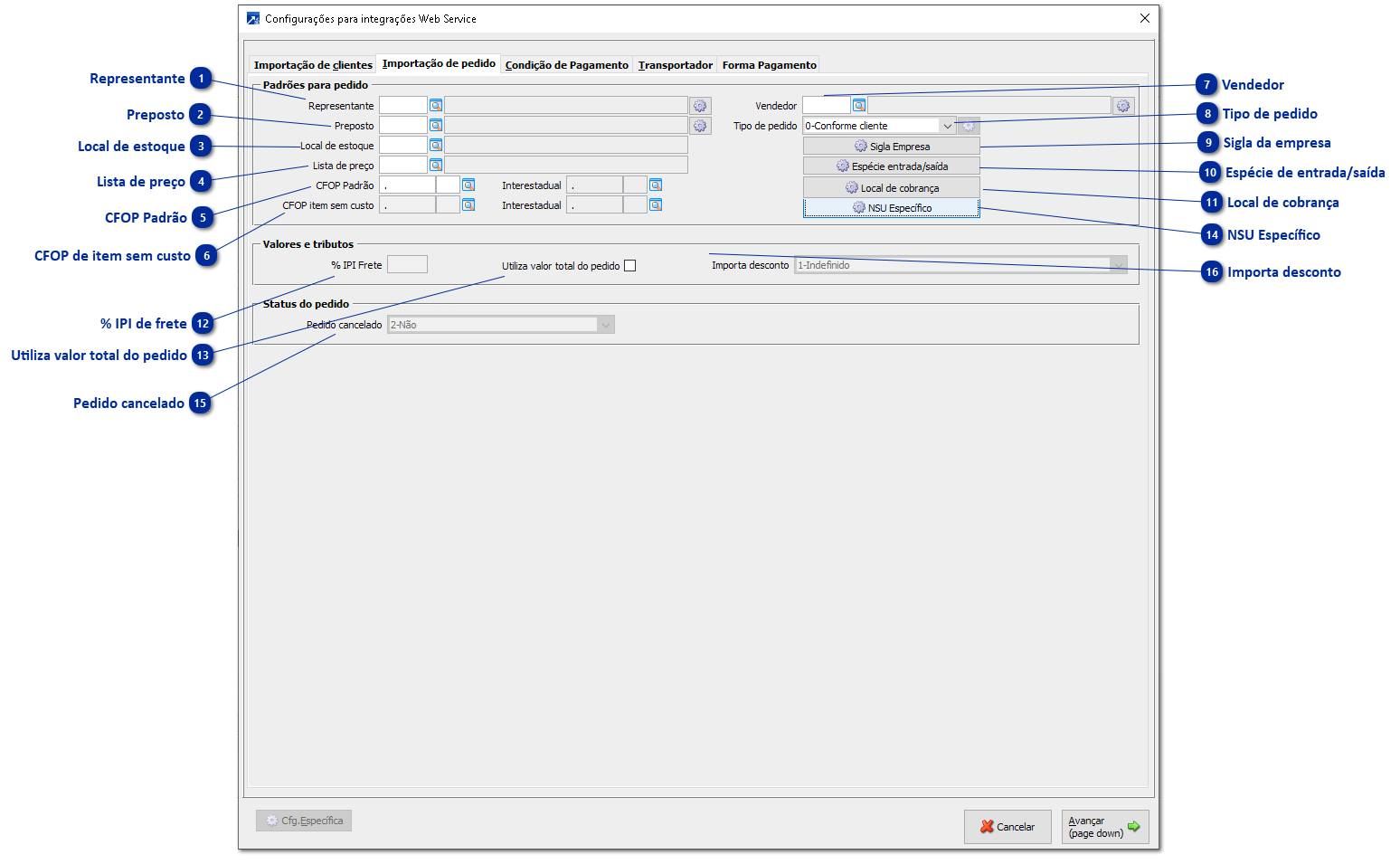
Task: Close the Configurações para integrações Web Service dialog
Action: pyautogui.click(x=1145, y=18)
